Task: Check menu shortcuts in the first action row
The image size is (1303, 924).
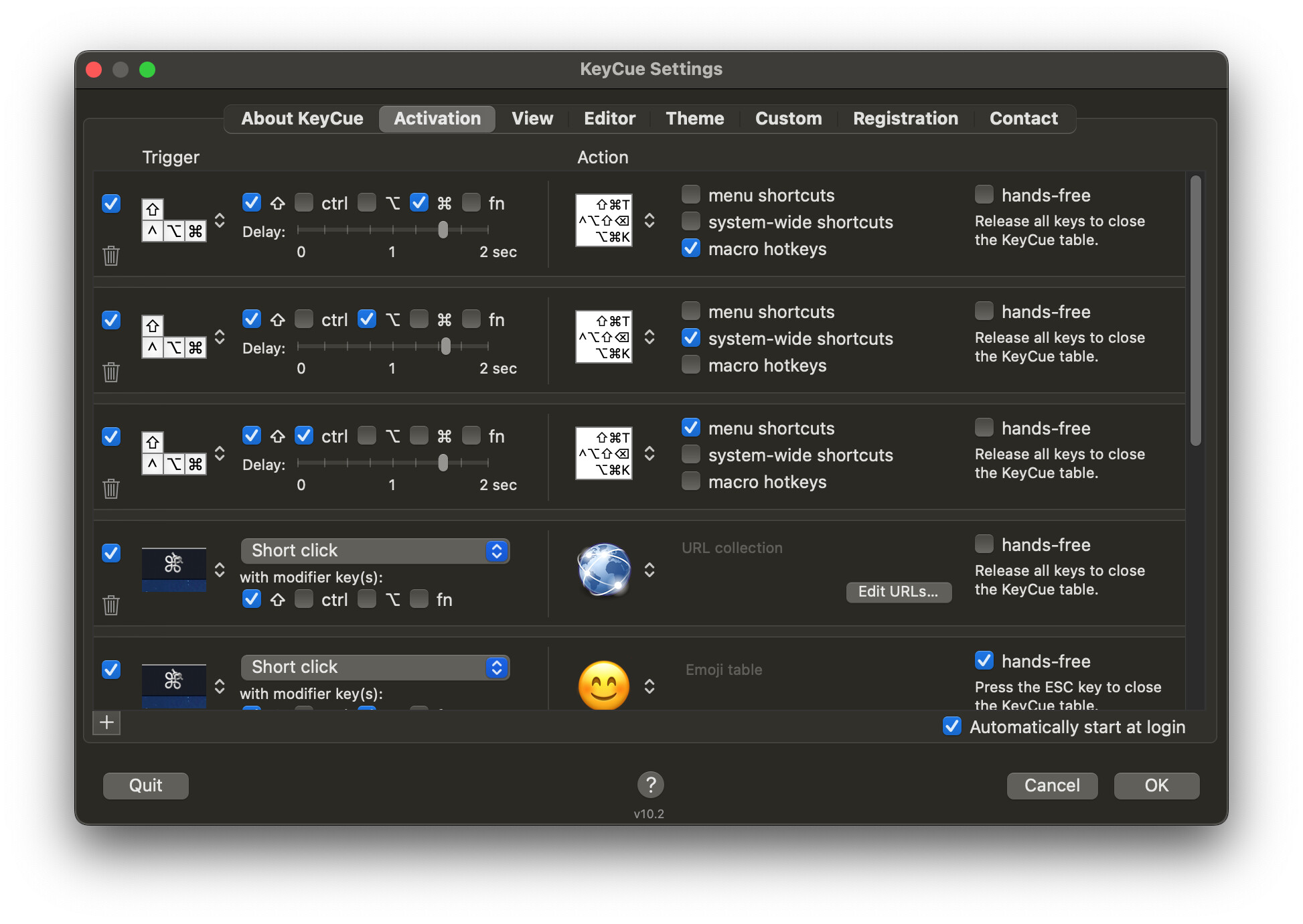Action: [x=691, y=194]
